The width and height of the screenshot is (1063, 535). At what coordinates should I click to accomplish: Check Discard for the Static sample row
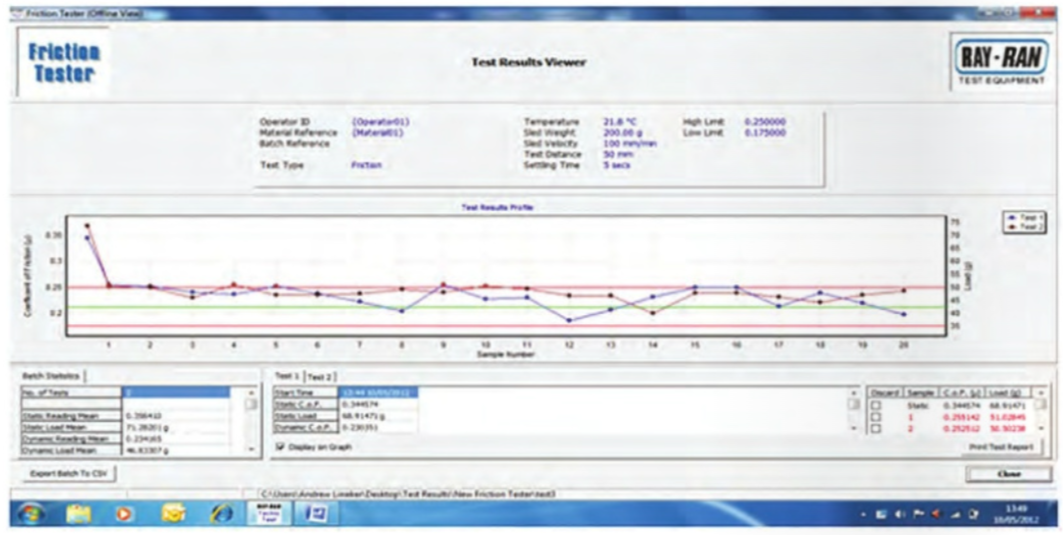click(875, 405)
